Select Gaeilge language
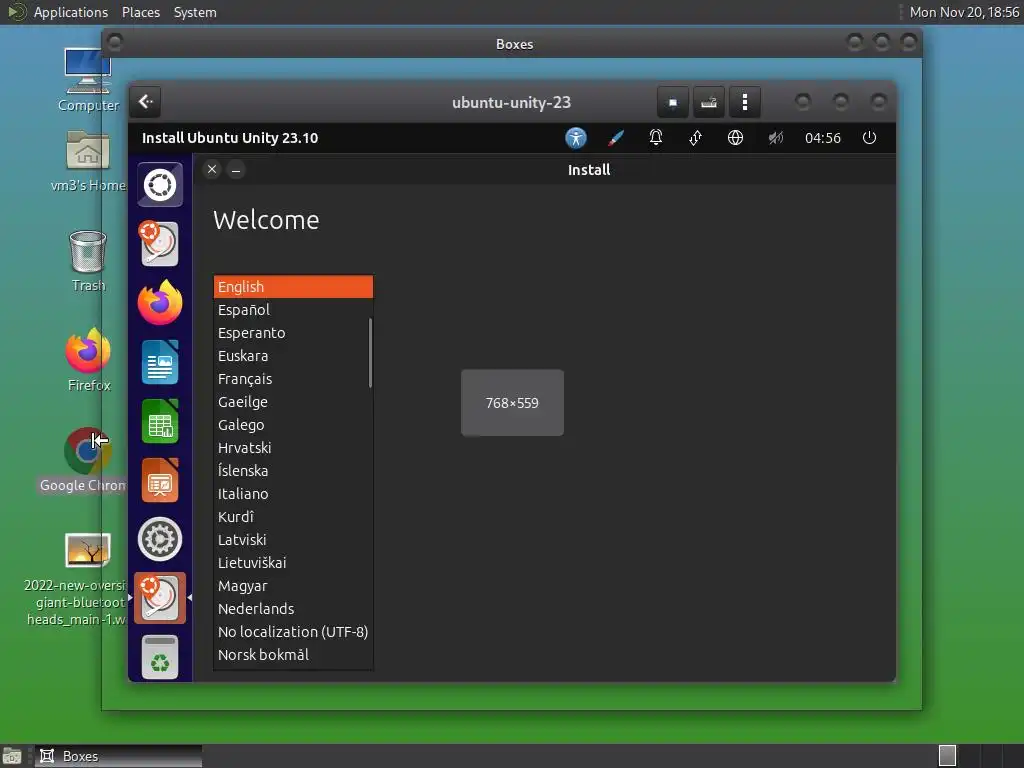The image size is (1024, 768). pyautogui.click(x=293, y=402)
